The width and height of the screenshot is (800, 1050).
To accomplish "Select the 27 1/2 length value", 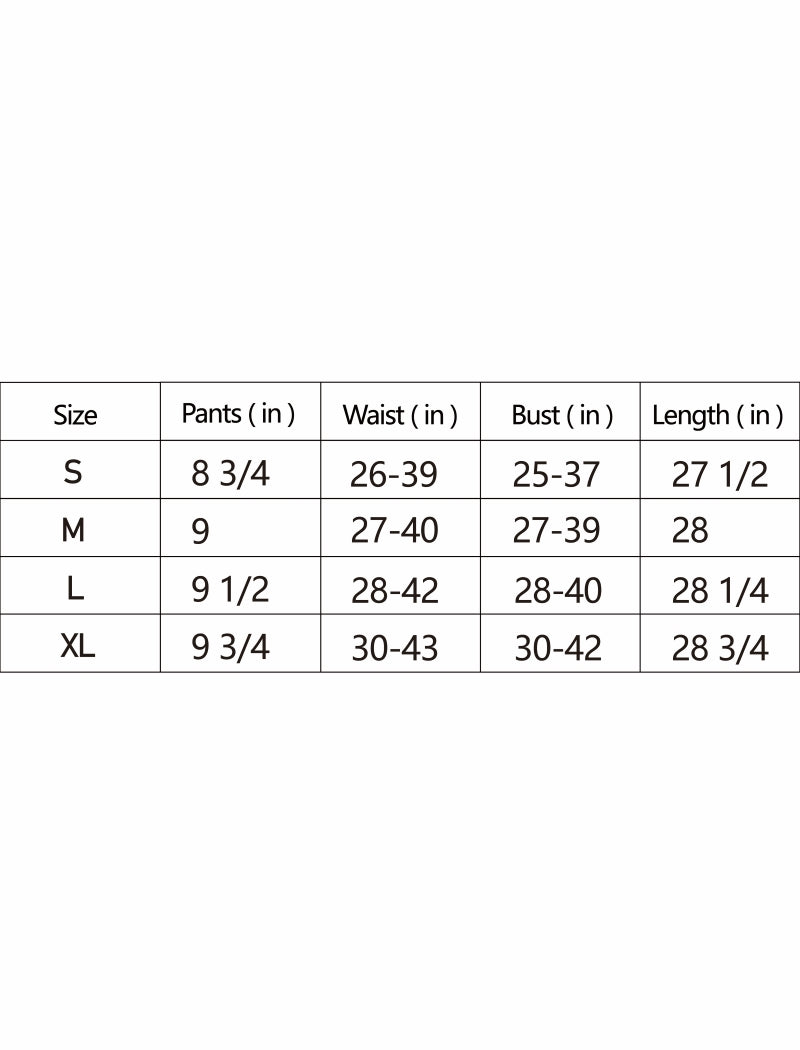I will 719,474.
